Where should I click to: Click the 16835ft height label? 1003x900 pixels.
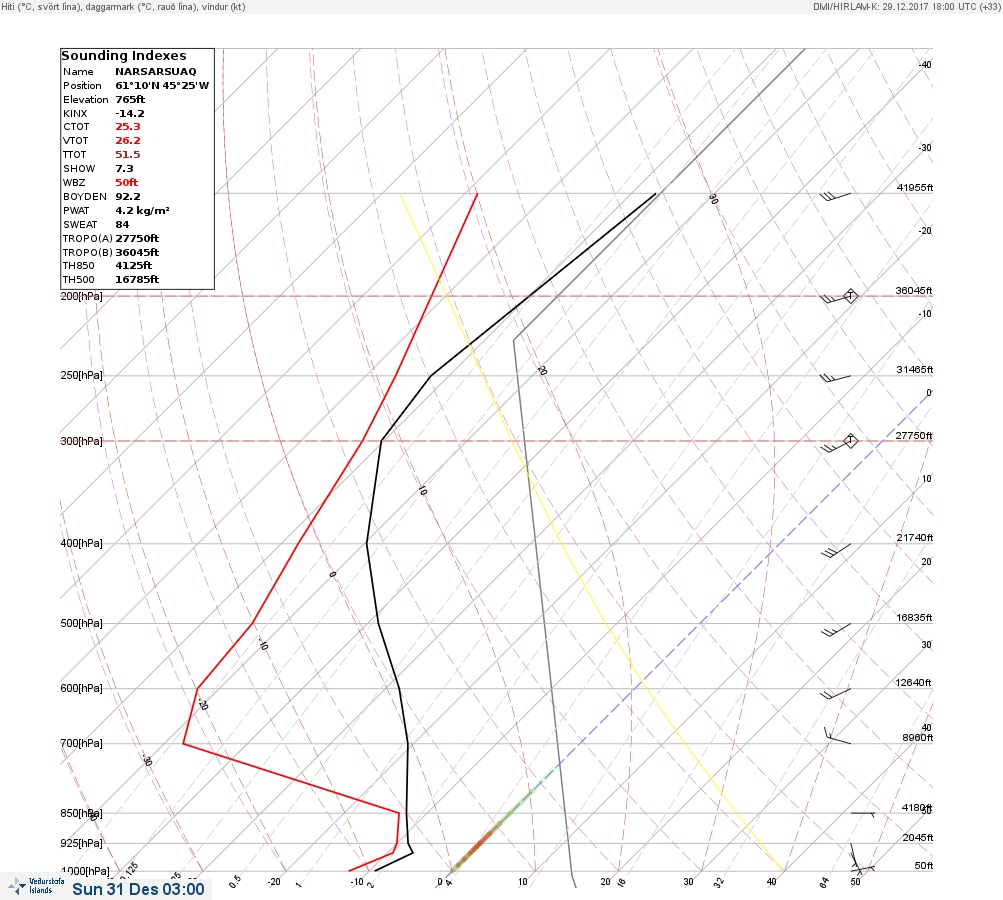click(x=915, y=617)
